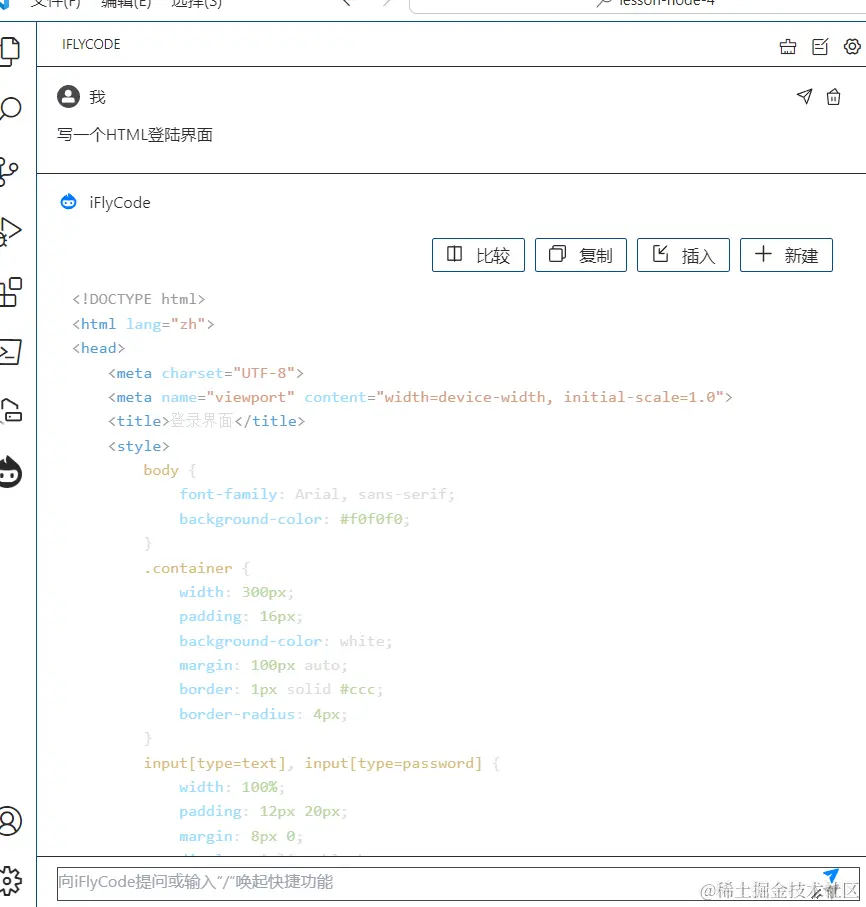Click the IFLYCODE panel title
This screenshot has height=907, width=866.
[x=91, y=45]
